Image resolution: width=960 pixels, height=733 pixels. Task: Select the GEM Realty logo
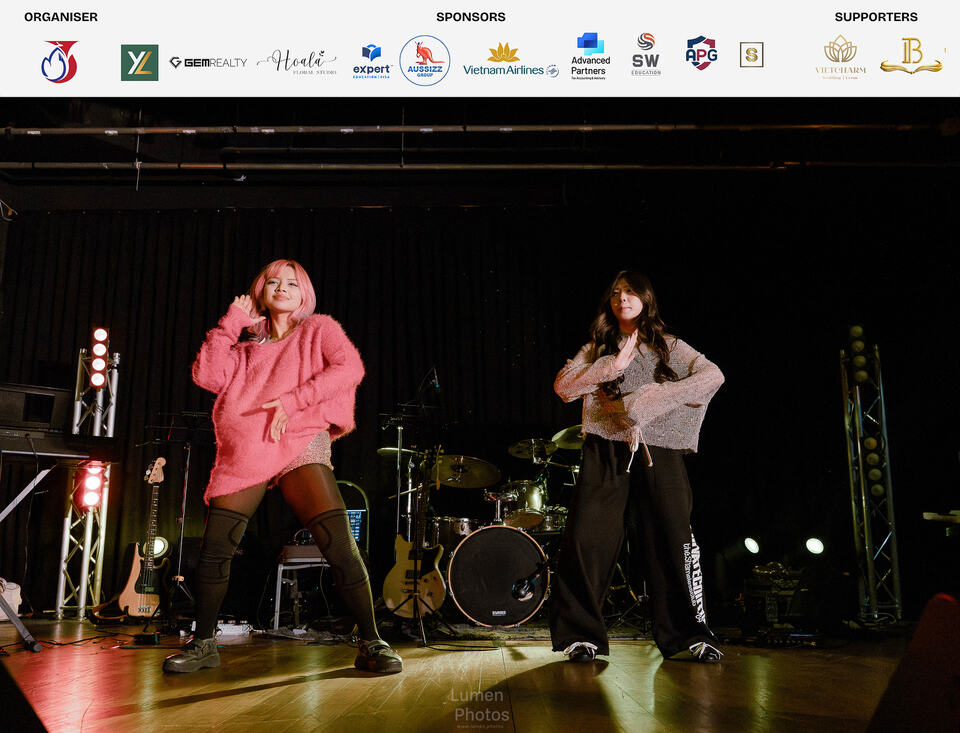click(208, 62)
